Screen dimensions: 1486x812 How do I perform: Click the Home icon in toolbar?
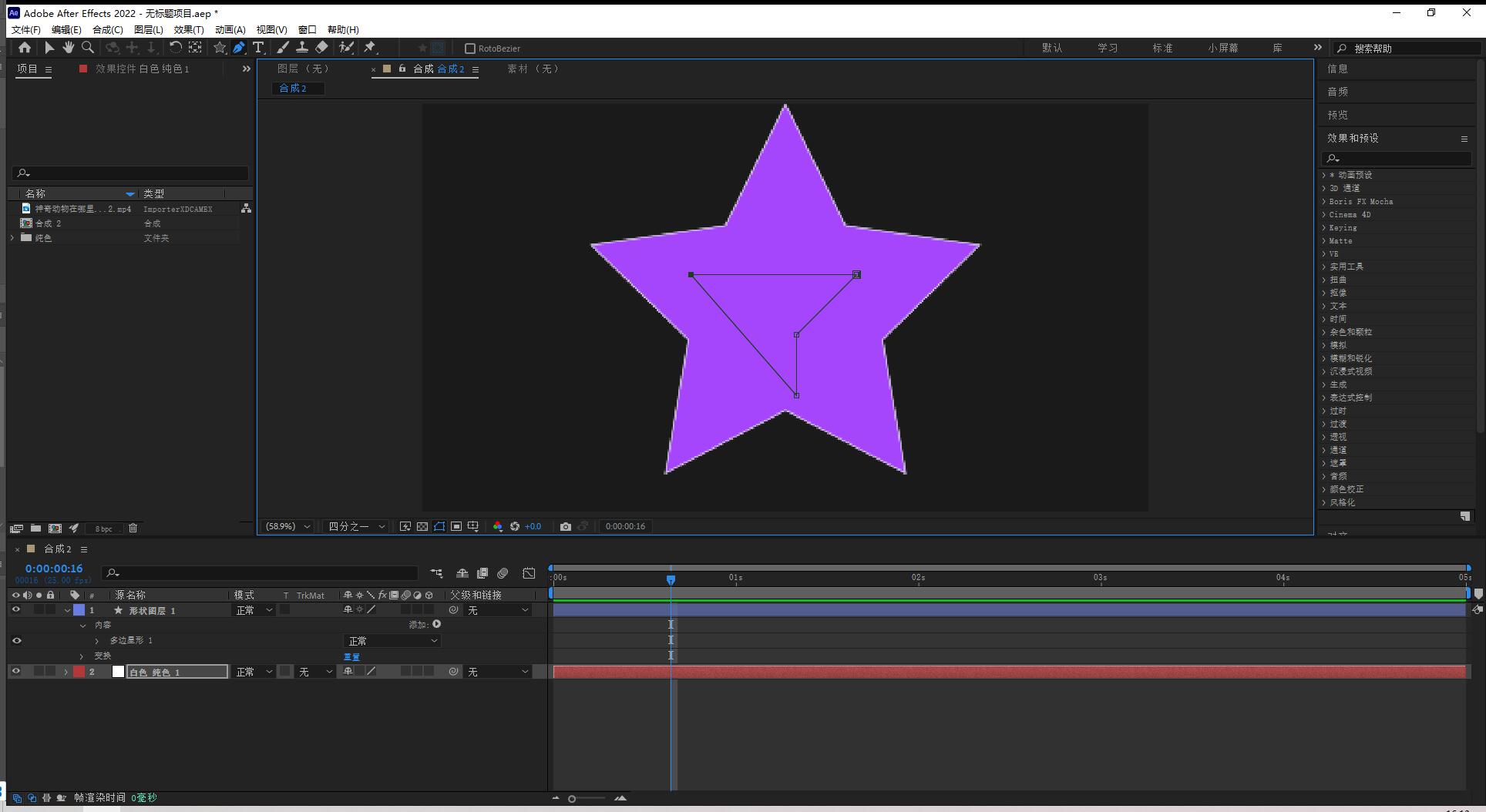[25, 48]
